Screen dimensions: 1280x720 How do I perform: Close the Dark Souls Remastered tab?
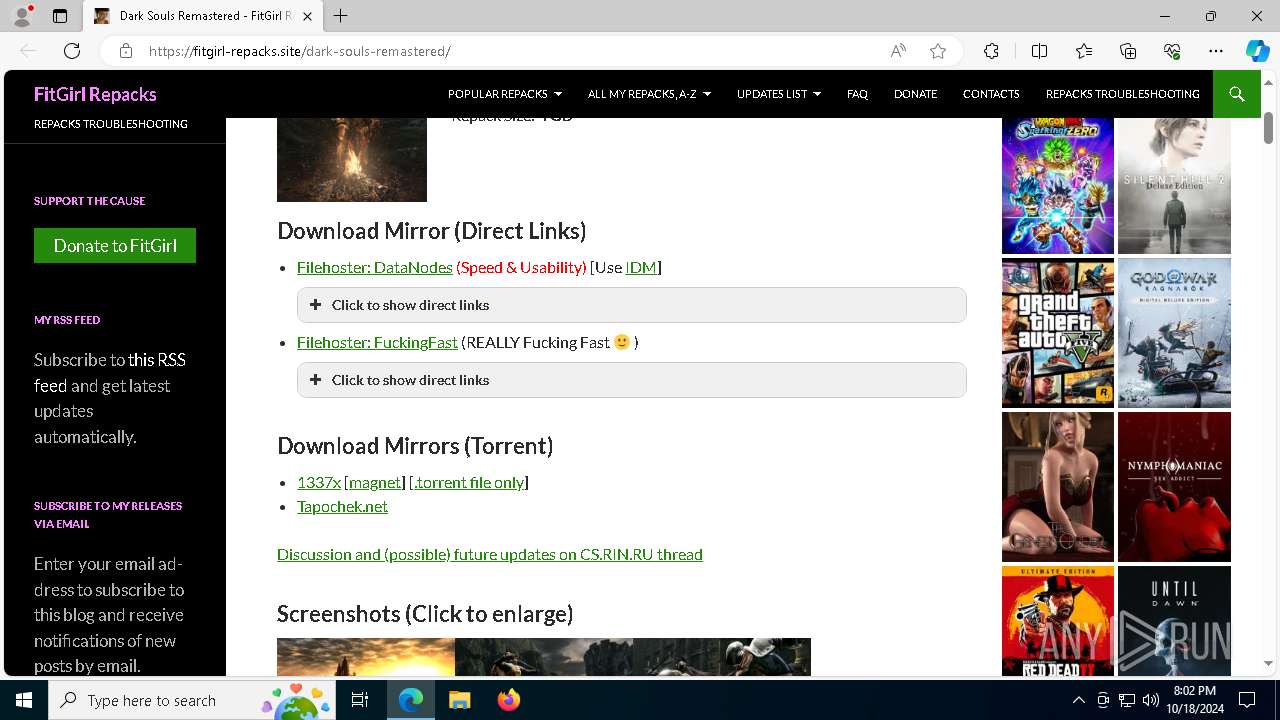tap(308, 16)
